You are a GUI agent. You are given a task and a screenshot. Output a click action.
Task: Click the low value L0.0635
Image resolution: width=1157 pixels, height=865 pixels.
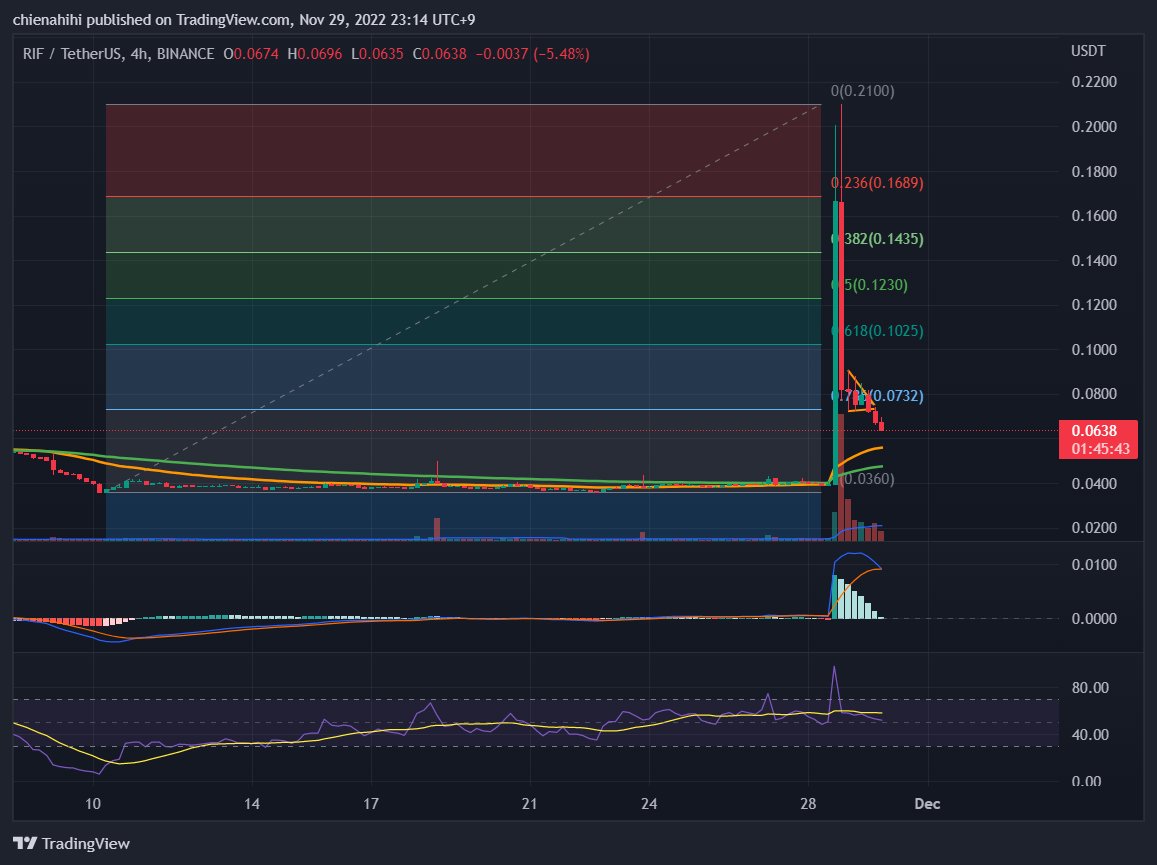tap(377, 54)
